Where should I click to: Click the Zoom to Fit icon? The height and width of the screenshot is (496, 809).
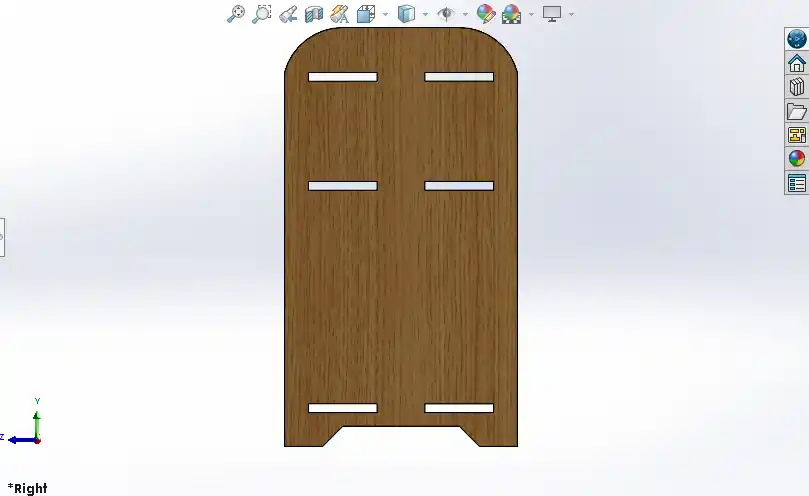(236, 14)
